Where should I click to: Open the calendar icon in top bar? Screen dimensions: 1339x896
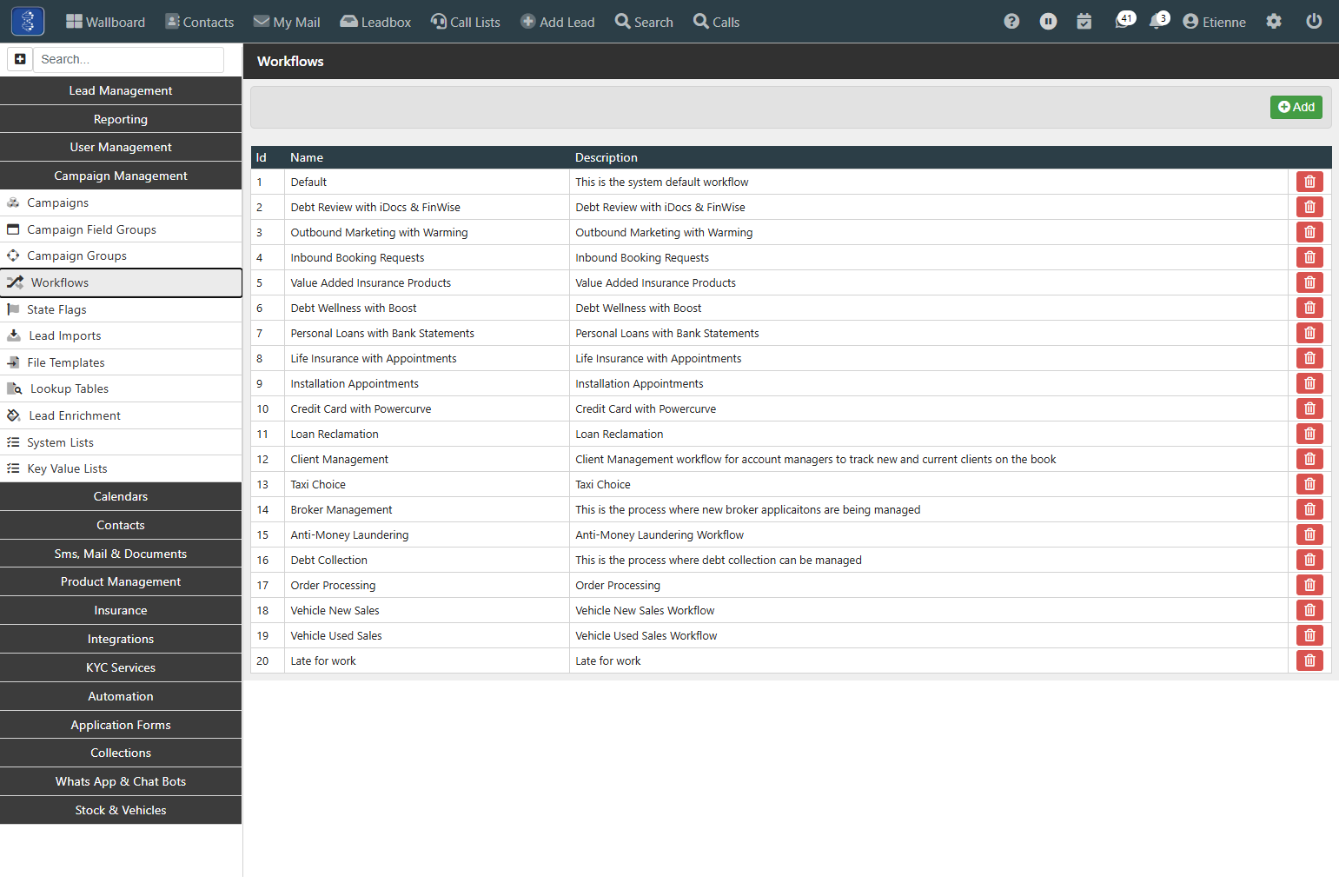tap(1084, 22)
